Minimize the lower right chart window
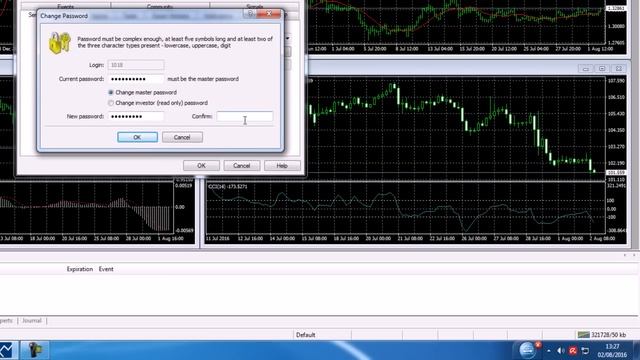The width and height of the screenshot is (640, 360). click(586, 69)
